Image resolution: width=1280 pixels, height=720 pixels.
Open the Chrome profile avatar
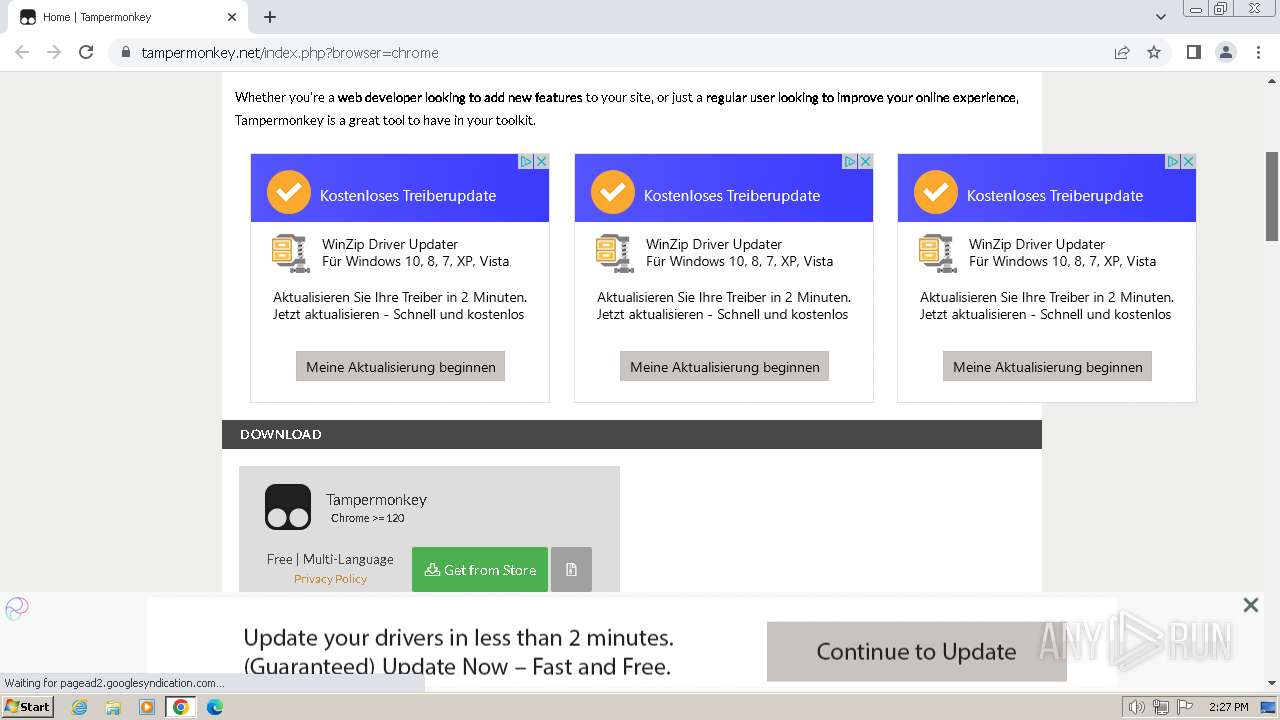tap(1226, 52)
